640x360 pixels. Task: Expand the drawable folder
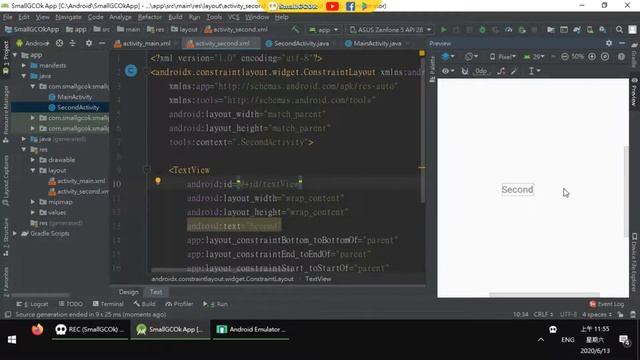(x=33, y=160)
